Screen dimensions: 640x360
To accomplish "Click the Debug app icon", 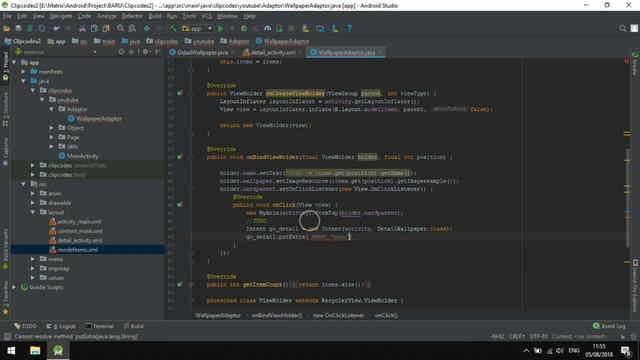I will (x=244, y=29).
